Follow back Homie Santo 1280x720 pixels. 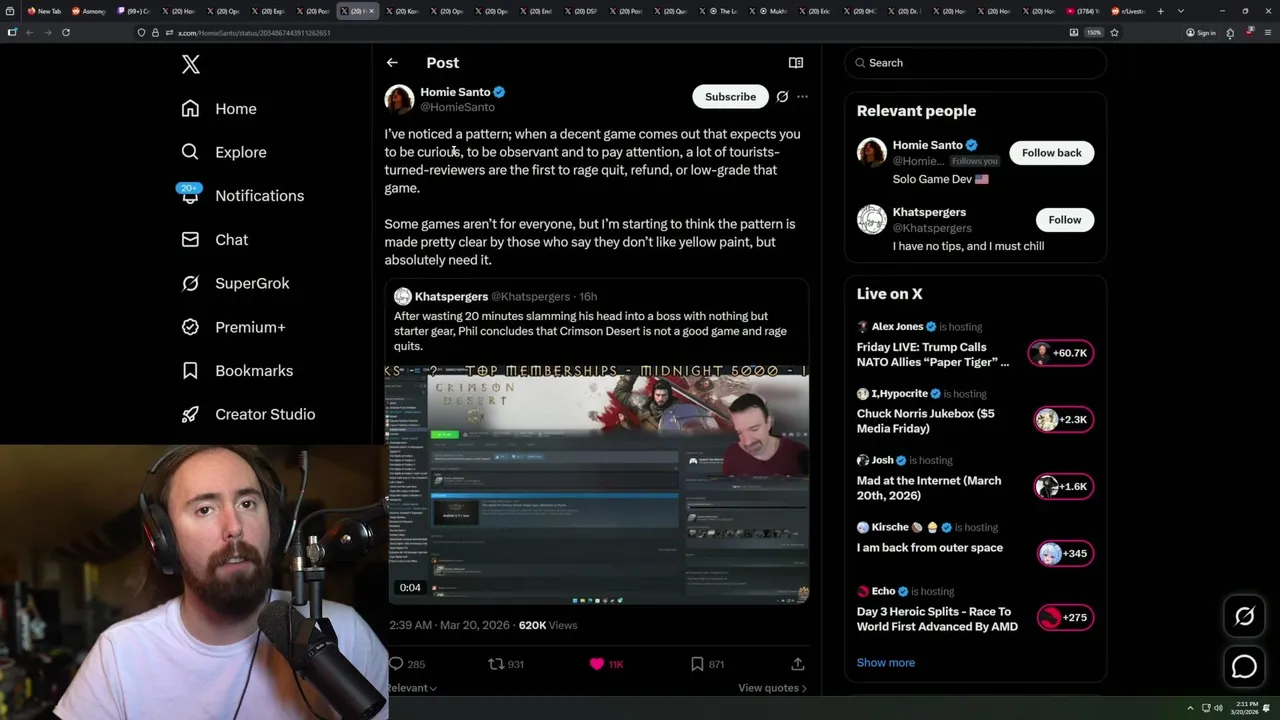[1051, 153]
